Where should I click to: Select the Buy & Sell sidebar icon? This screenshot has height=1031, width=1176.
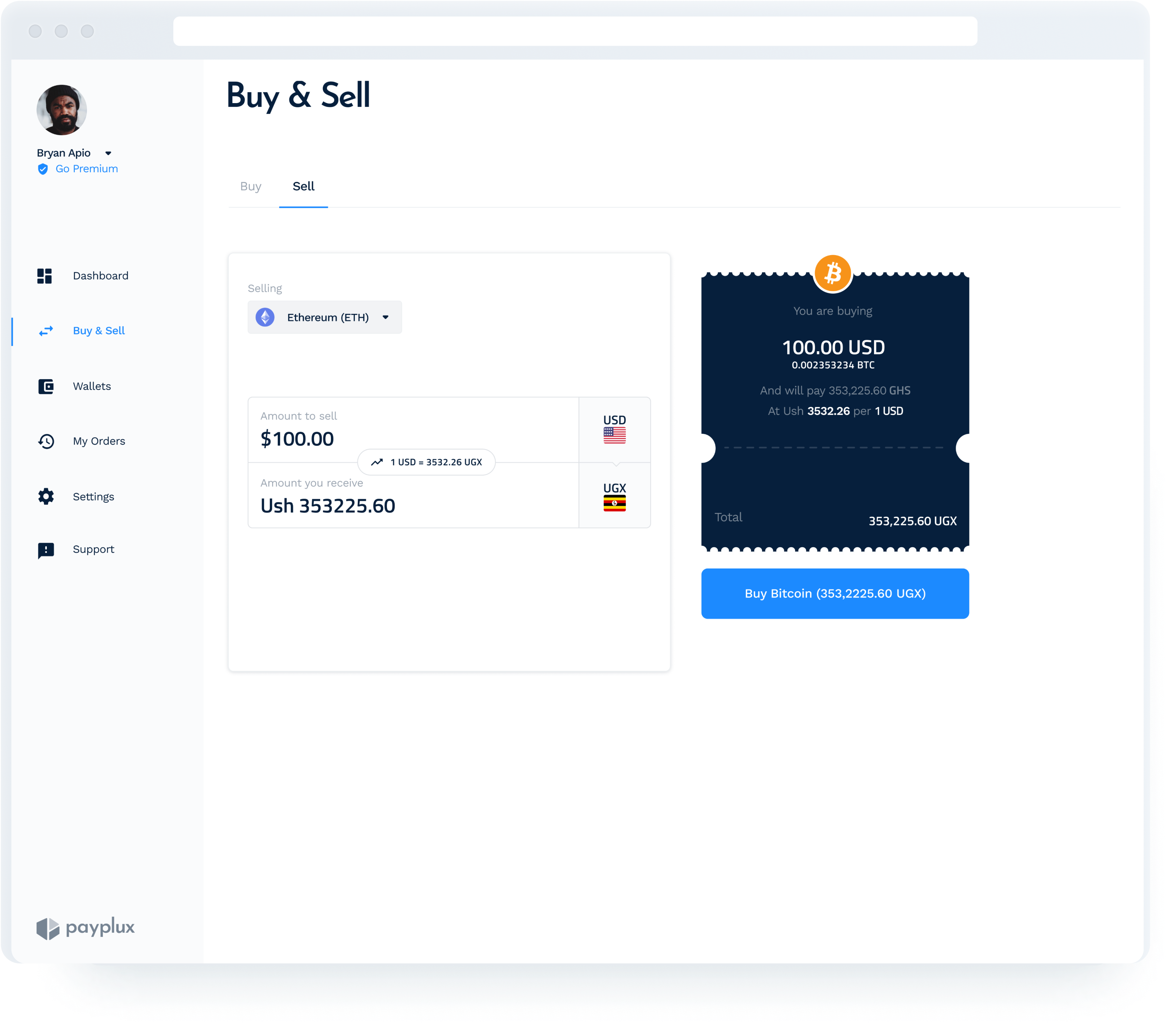46,331
